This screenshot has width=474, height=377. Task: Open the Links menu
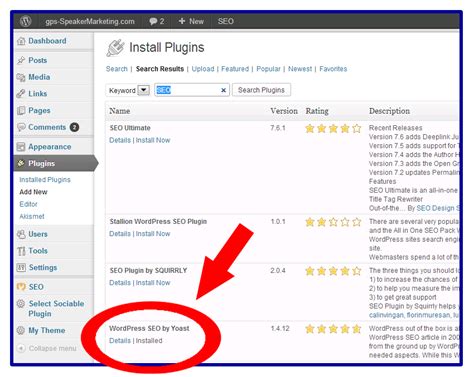[37, 94]
